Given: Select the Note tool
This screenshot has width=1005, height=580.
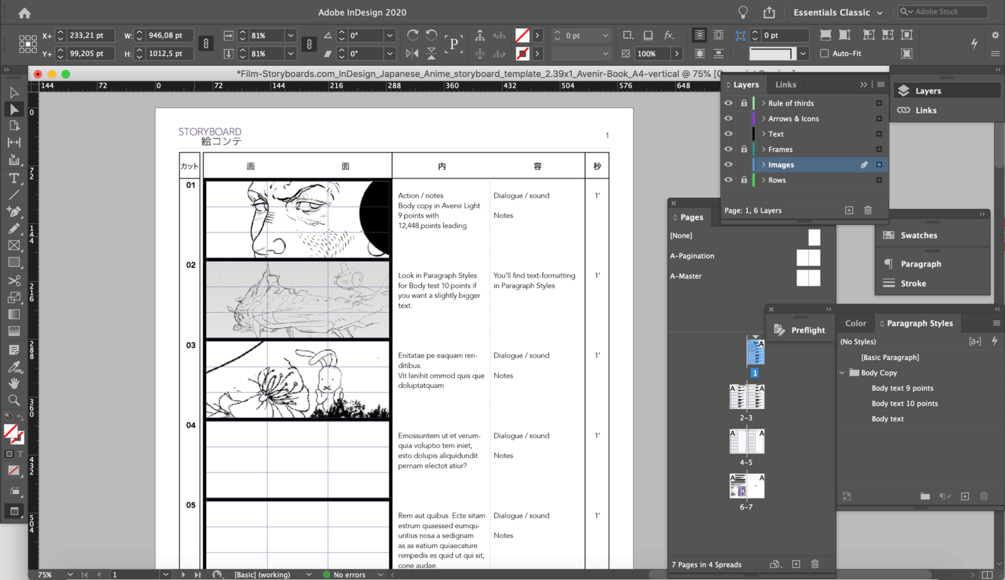Looking at the screenshot, I should (x=14, y=350).
